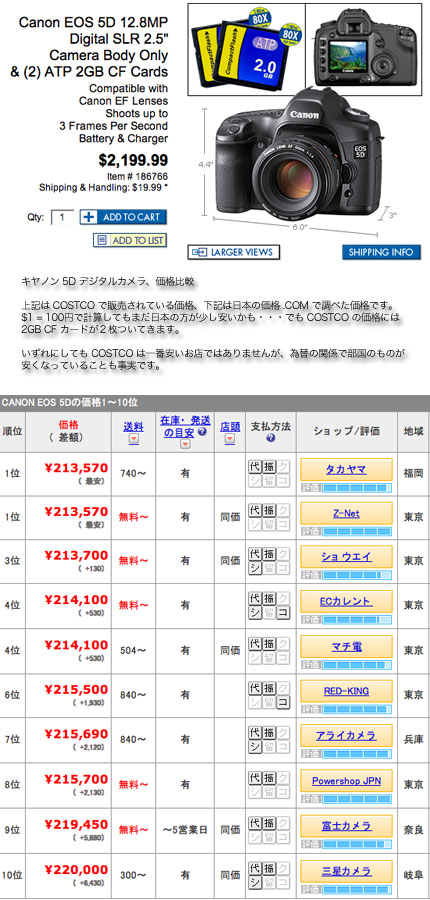Click the 代 payment icon in 富士カメラ row
430x900 pixels.
pyautogui.click(x=255, y=824)
